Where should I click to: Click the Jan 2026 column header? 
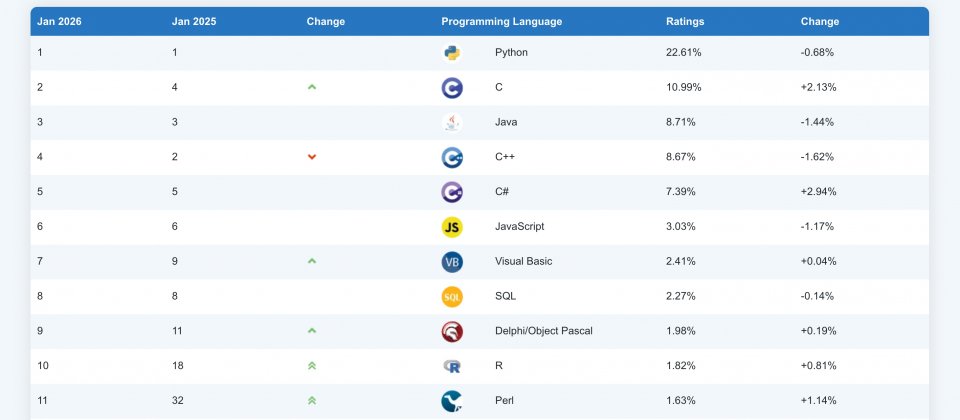coord(60,22)
